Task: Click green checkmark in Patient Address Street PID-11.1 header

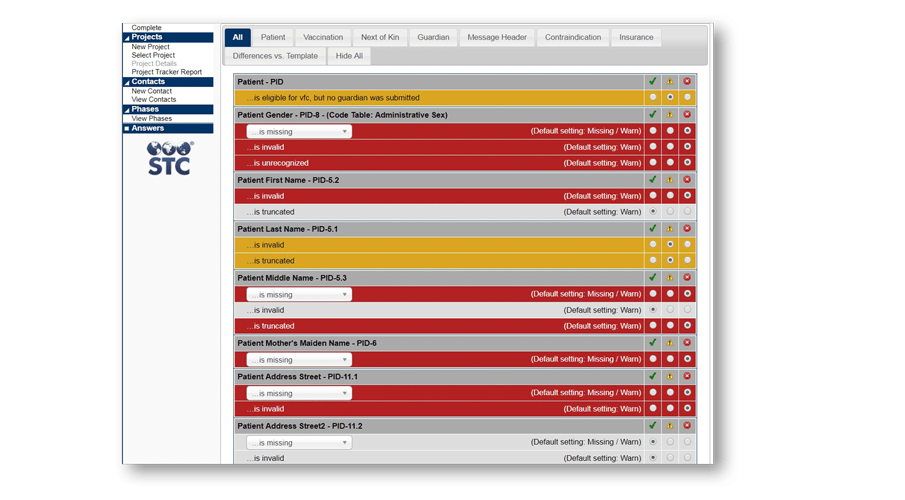Action: [653, 376]
